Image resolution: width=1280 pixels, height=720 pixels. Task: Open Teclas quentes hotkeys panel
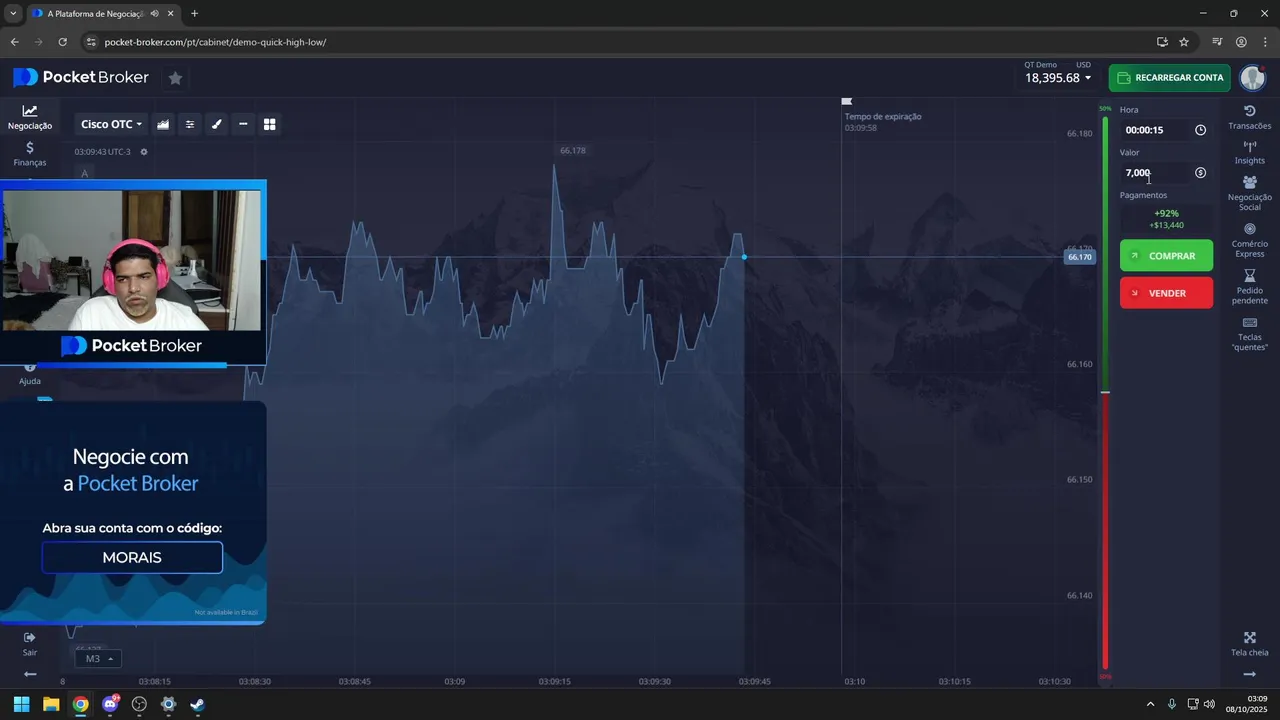(x=1249, y=334)
